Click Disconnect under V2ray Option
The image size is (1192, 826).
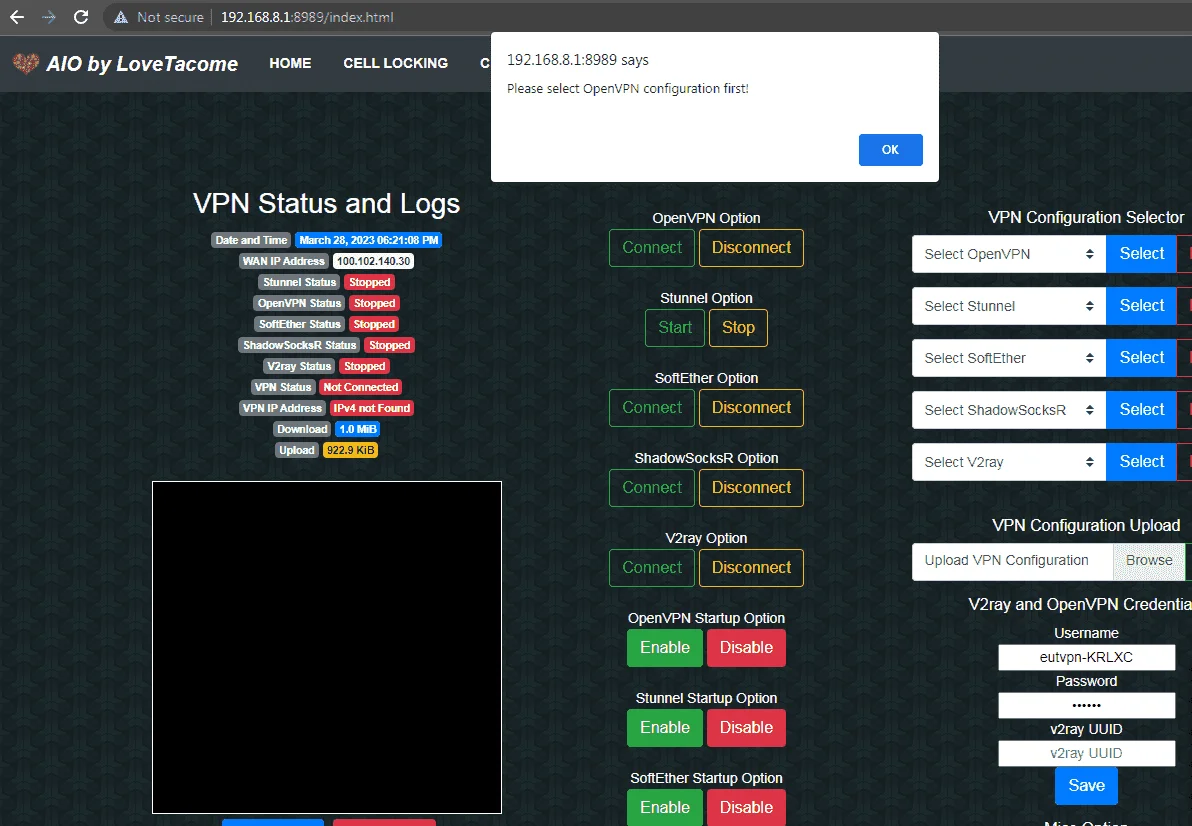[751, 568]
